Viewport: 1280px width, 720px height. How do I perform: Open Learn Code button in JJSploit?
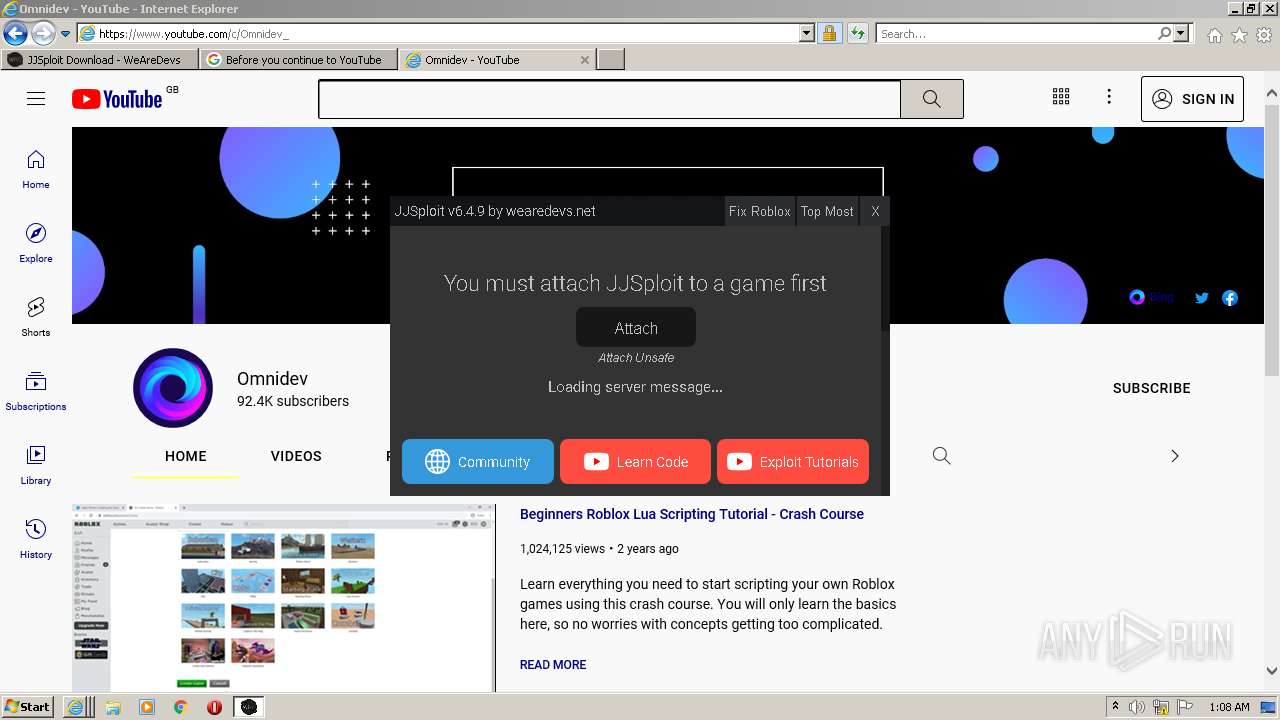coord(635,462)
